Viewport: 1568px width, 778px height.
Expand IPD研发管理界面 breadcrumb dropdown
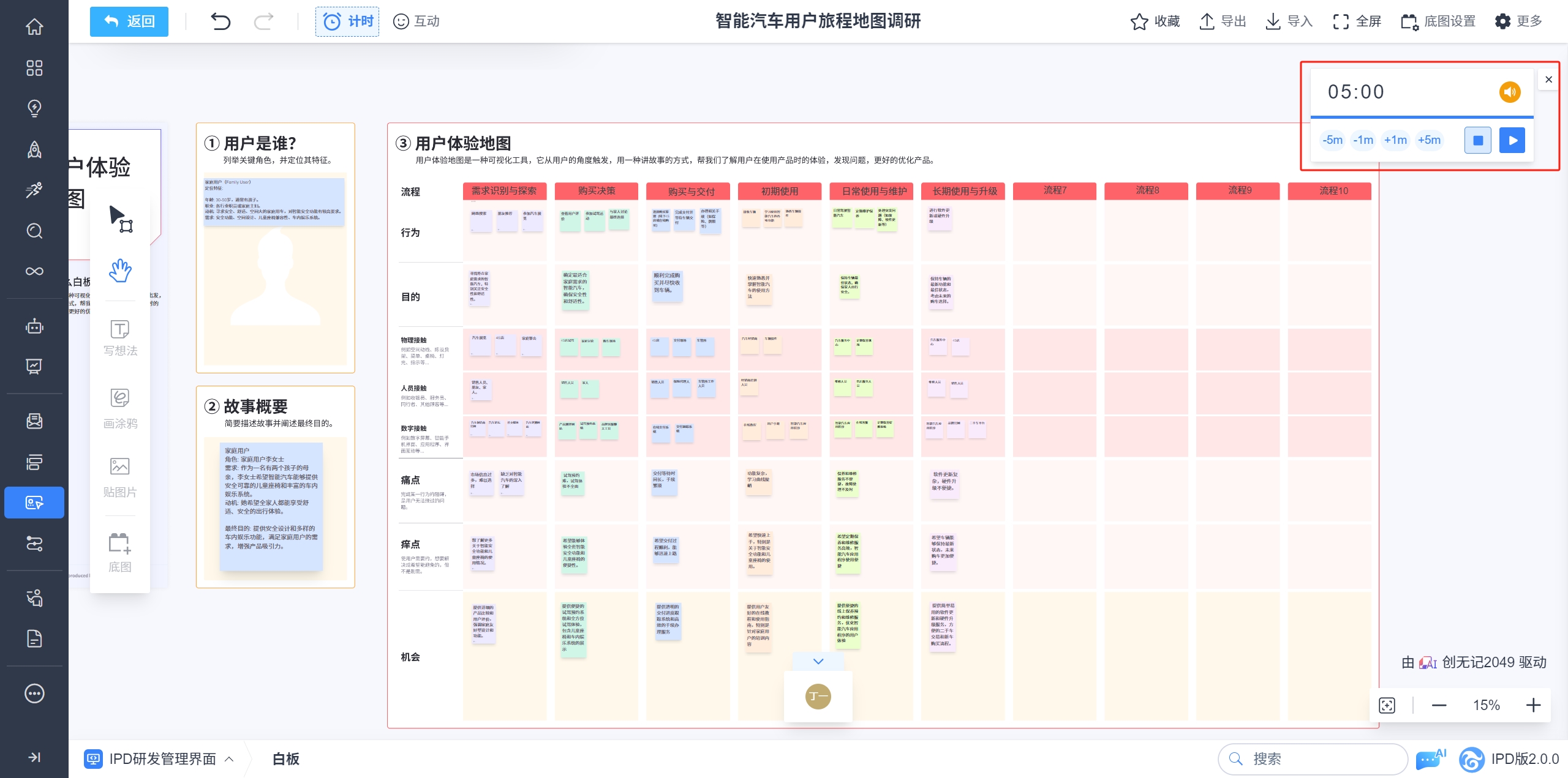230,759
